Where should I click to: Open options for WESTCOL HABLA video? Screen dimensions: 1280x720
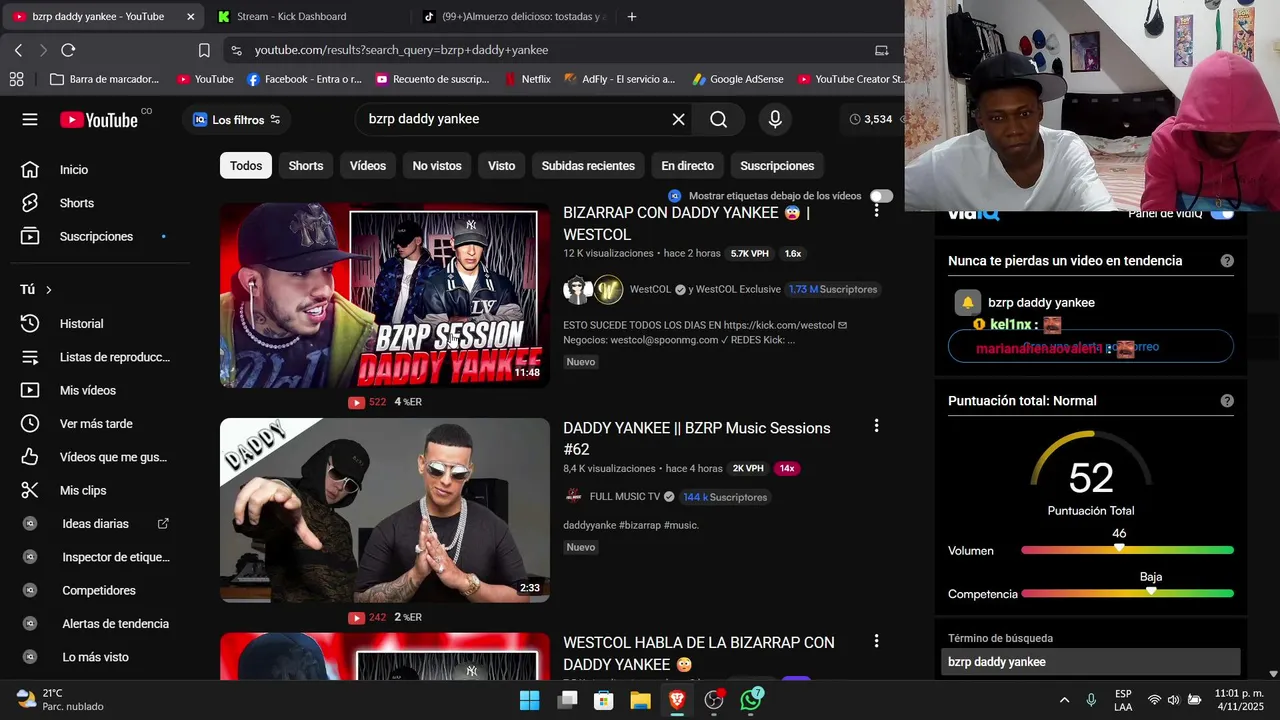876,641
